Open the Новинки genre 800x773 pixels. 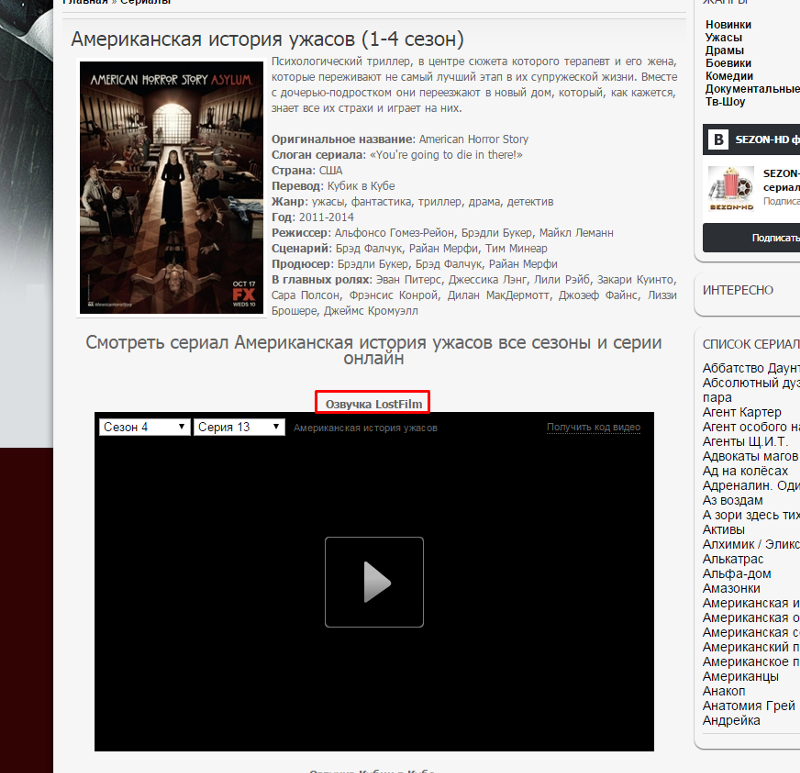coord(728,24)
